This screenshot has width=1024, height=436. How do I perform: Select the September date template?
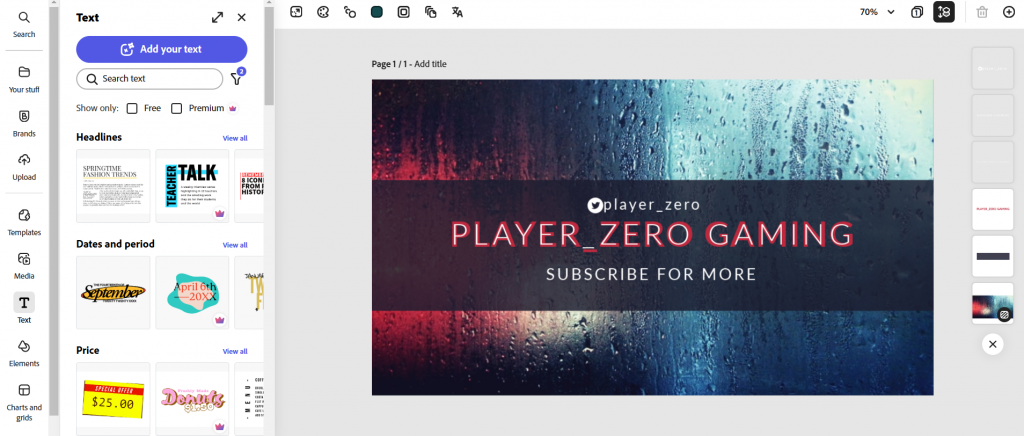point(113,292)
